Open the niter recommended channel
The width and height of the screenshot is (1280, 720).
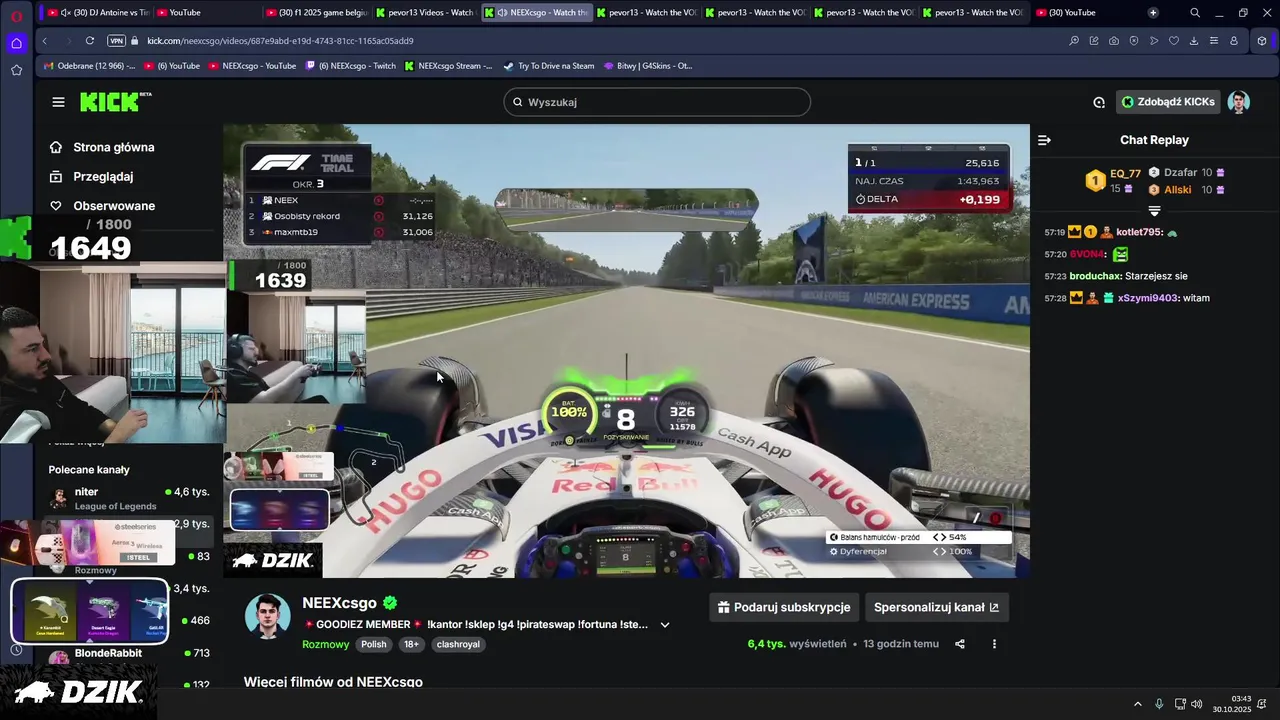click(128, 498)
